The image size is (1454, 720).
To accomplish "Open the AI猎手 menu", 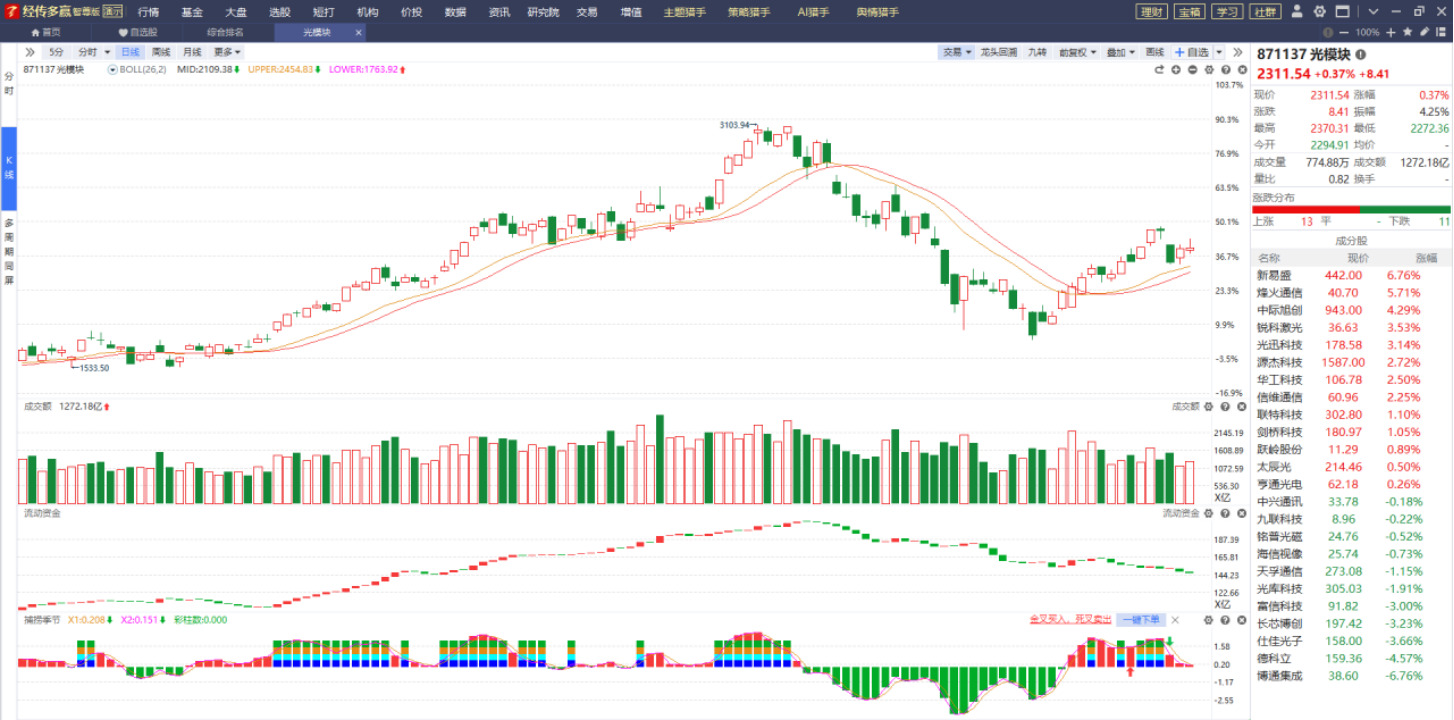I will [x=813, y=12].
